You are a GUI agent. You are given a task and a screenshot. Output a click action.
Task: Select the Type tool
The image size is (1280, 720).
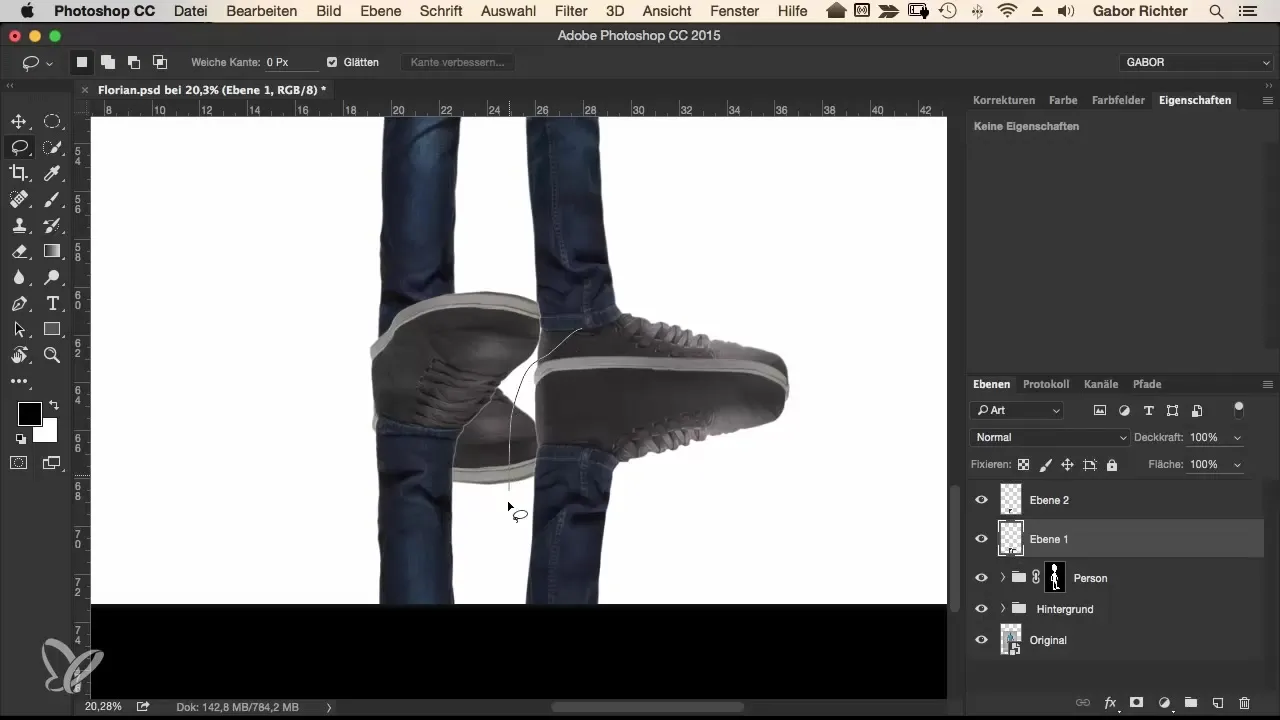pyautogui.click(x=52, y=303)
